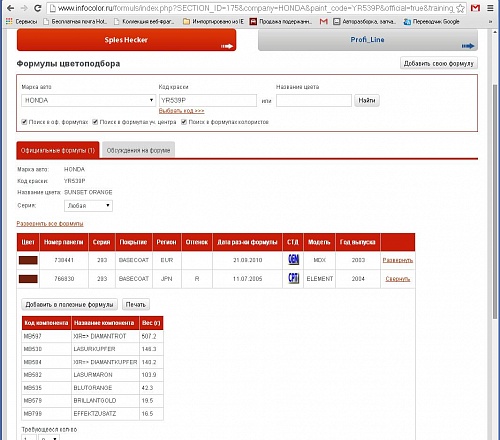Click the weight value 507.2 cell
500x440 pixels.
pos(151,336)
